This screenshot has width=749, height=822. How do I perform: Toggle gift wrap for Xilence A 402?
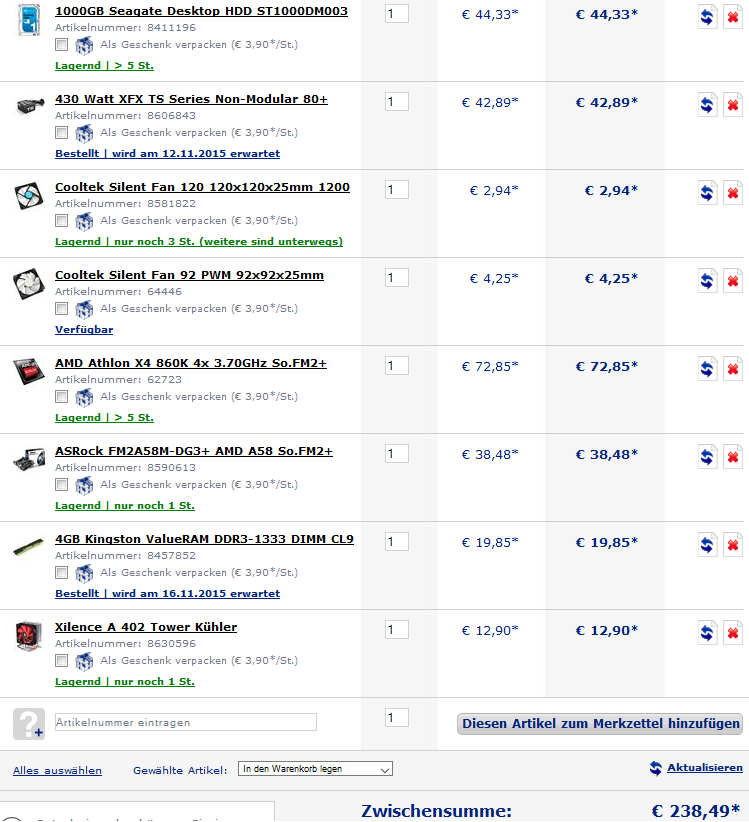[61, 661]
